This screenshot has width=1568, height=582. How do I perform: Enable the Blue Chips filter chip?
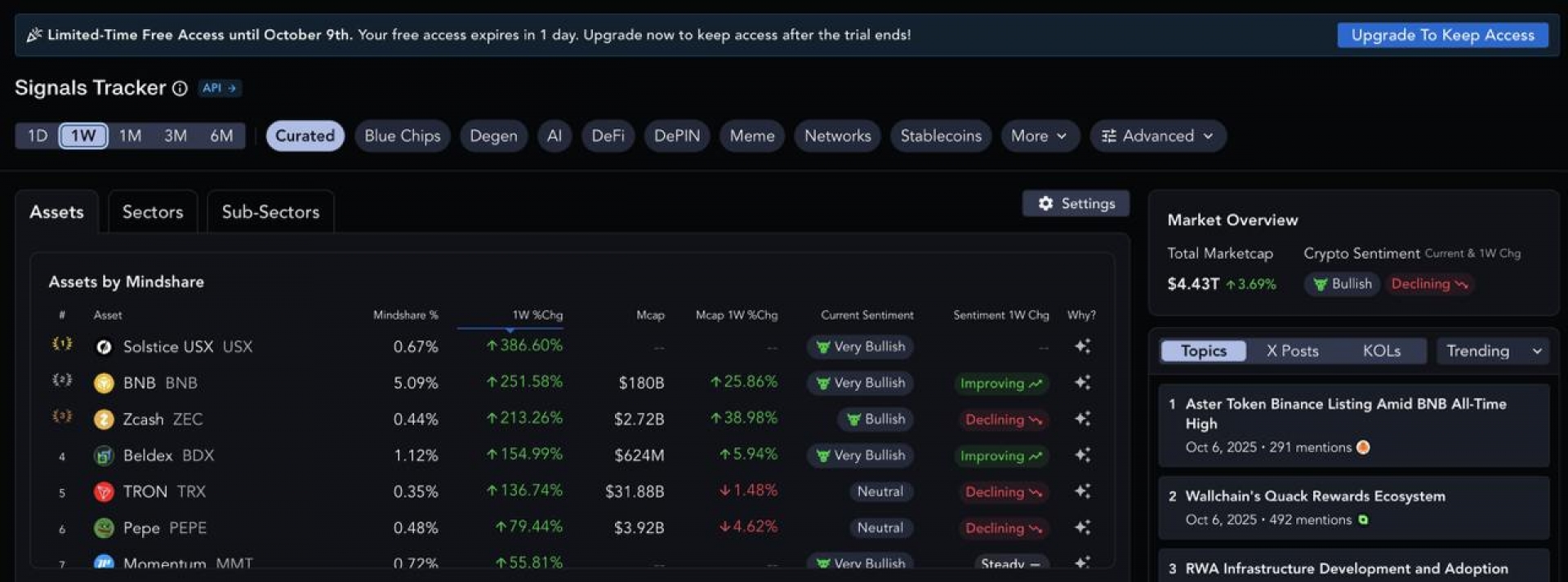point(402,136)
